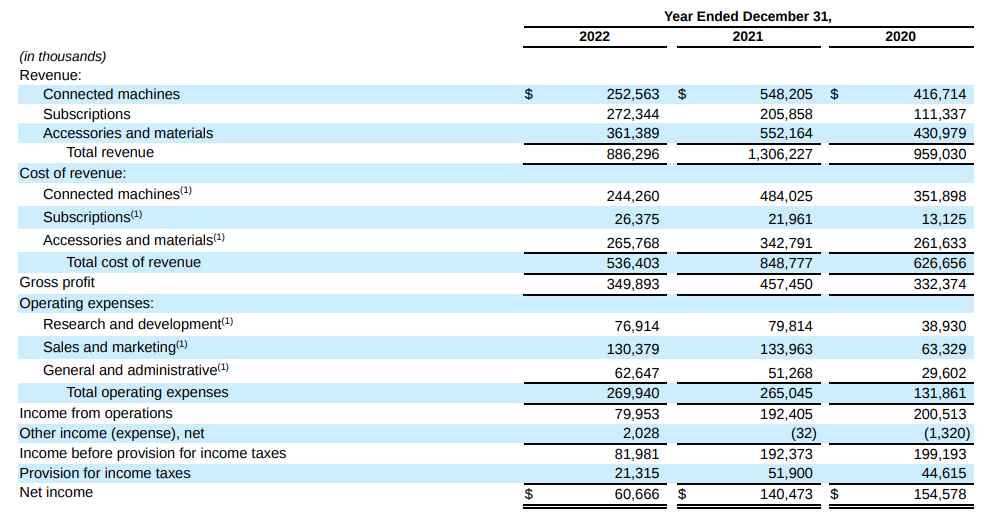This screenshot has height=518, width=988.
Task: Select gross profit value 332,374
Action: (x=939, y=284)
